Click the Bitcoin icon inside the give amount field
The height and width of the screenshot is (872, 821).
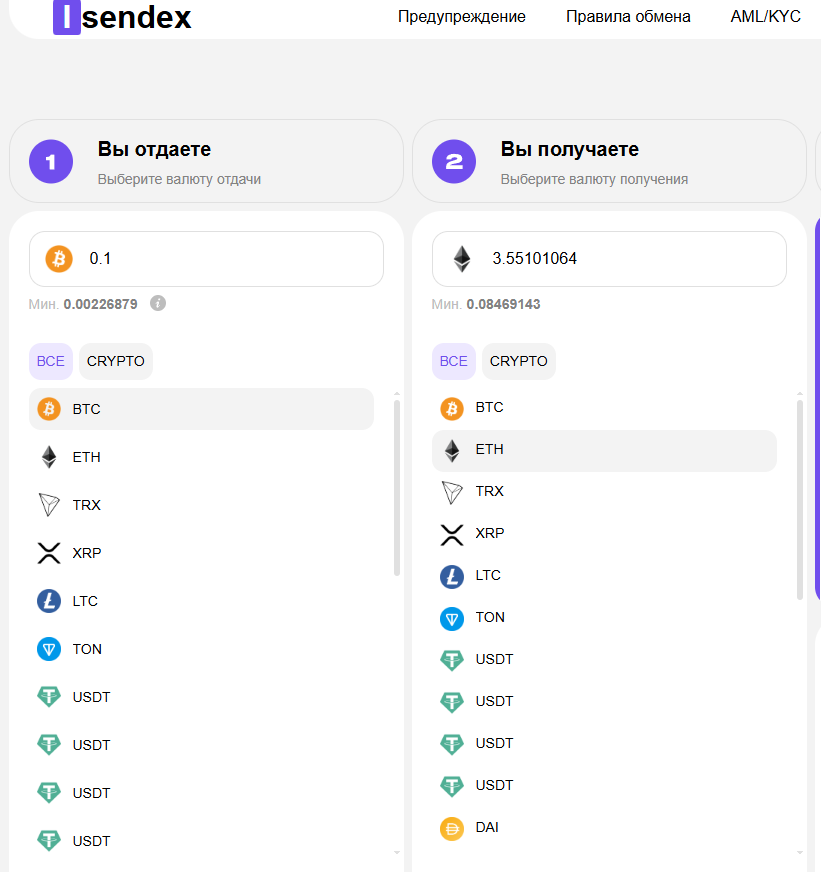point(59,259)
